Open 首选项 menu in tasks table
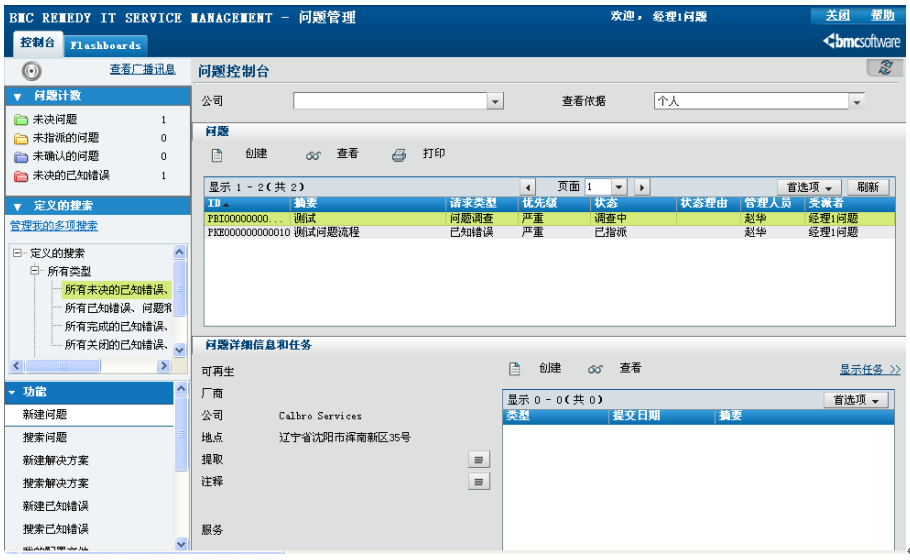This screenshot has width=910, height=560. (x=856, y=400)
